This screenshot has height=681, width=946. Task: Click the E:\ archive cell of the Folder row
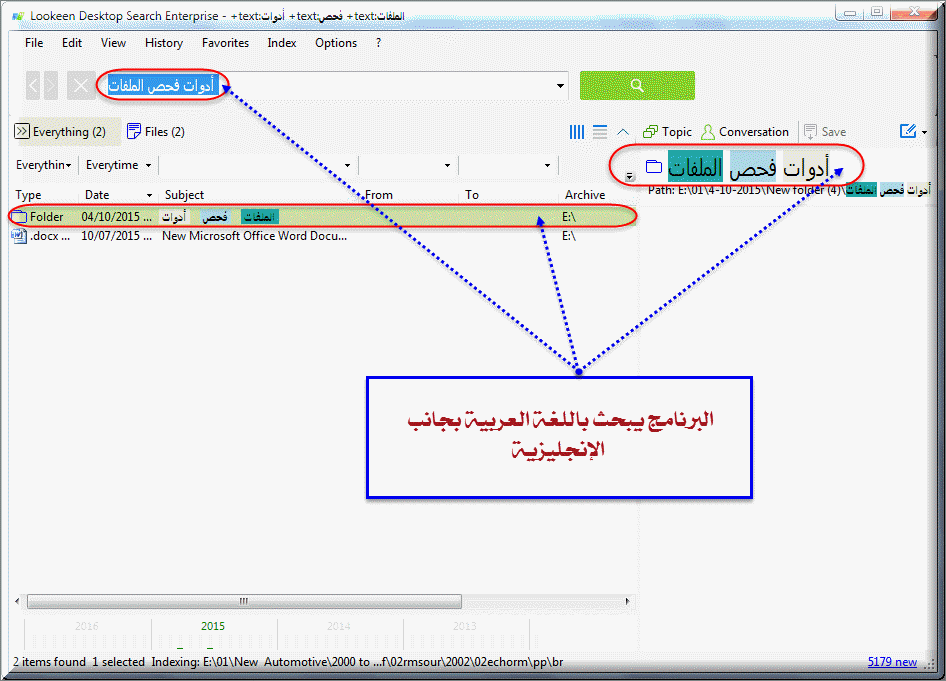click(x=569, y=217)
